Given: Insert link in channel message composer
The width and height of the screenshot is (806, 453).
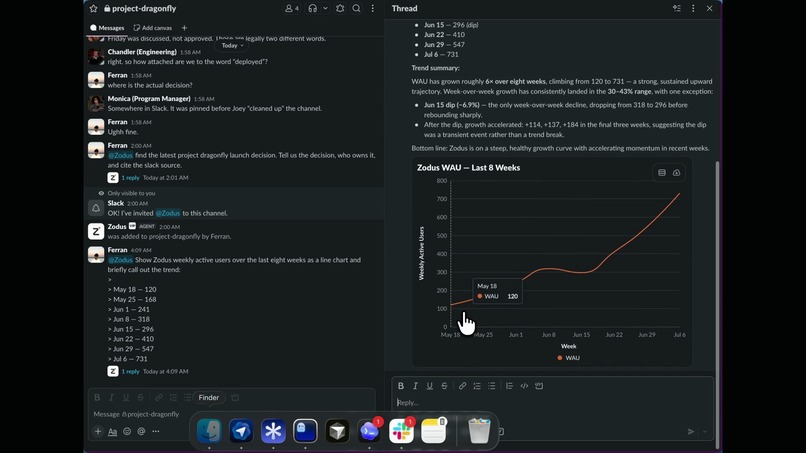Looking at the screenshot, I should (159, 397).
